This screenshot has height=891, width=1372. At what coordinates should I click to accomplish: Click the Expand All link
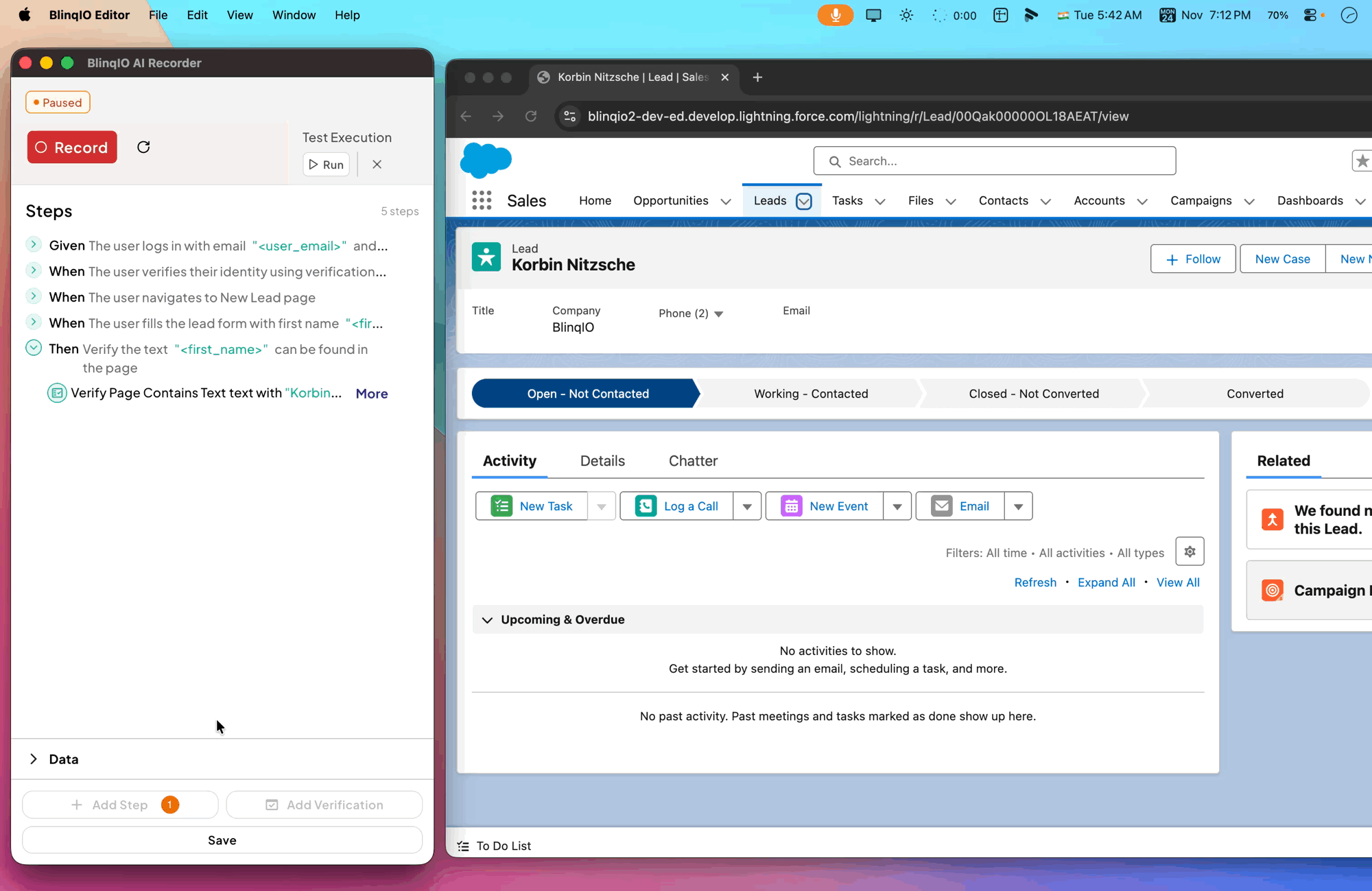pos(1106,582)
